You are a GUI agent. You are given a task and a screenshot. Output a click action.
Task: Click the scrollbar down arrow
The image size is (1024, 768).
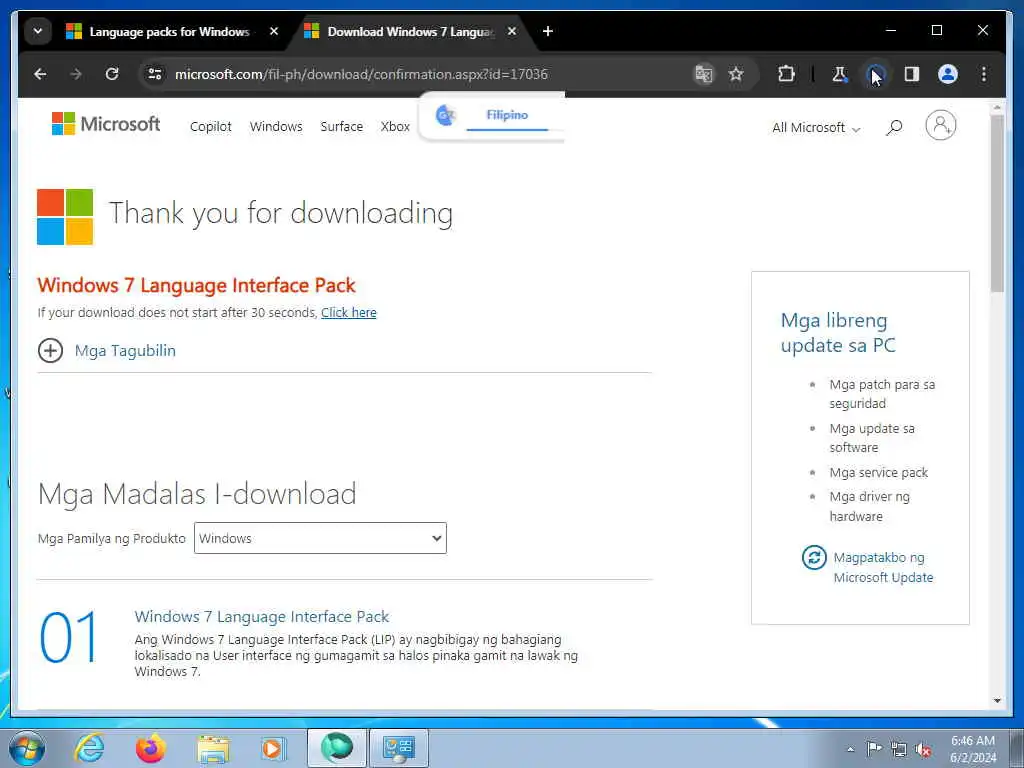coord(997,701)
